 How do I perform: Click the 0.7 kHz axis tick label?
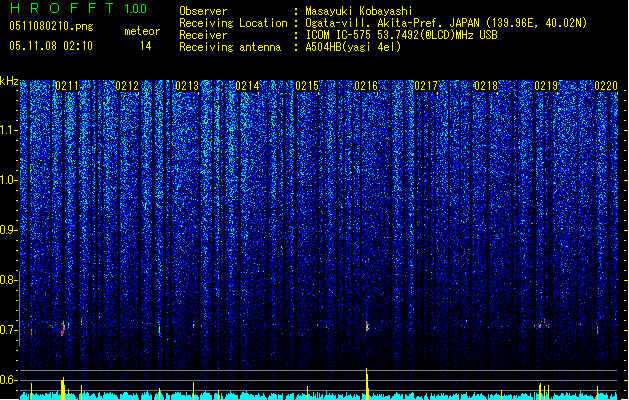(9, 330)
